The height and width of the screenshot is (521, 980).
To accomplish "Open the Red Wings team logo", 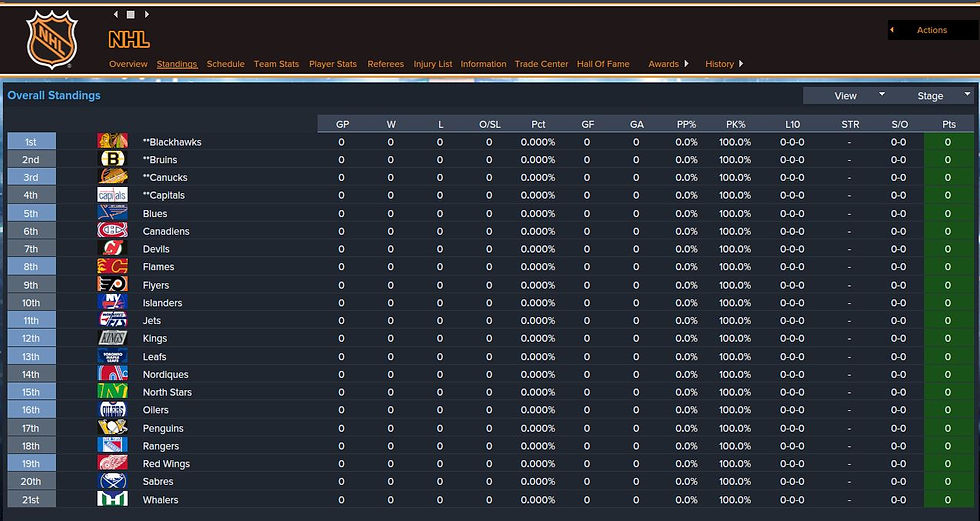I will (x=112, y=463).
